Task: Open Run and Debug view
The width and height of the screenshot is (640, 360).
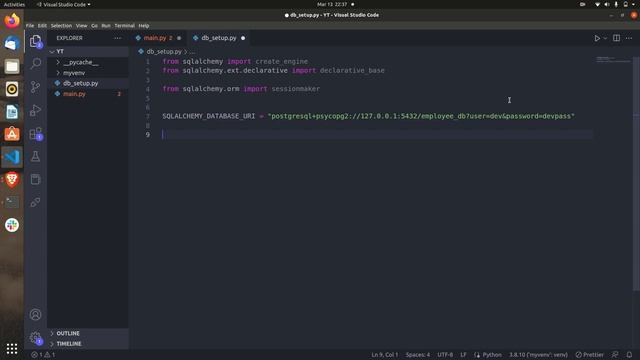Action: coord(36,110)
